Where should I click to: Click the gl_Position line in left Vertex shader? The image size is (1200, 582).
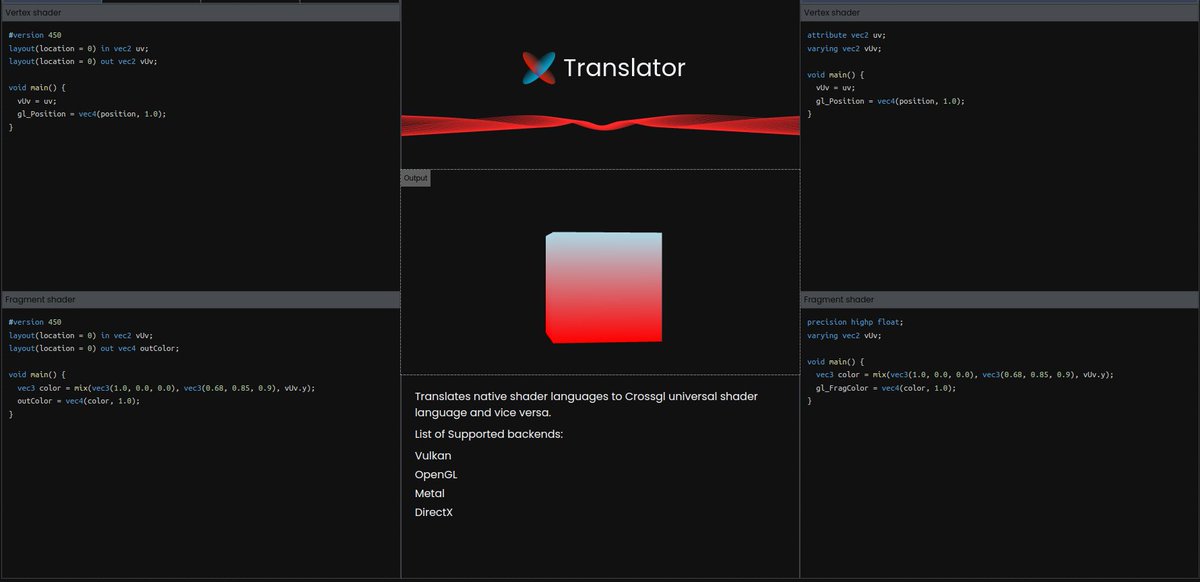click(x=92, y=114)
